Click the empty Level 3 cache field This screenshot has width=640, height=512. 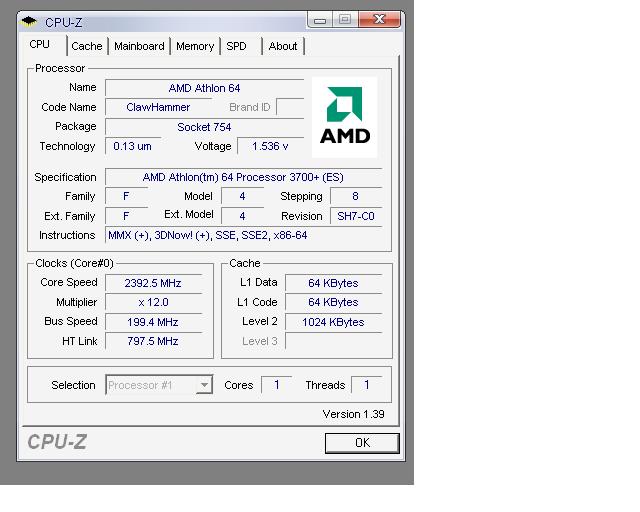point(333,341)
